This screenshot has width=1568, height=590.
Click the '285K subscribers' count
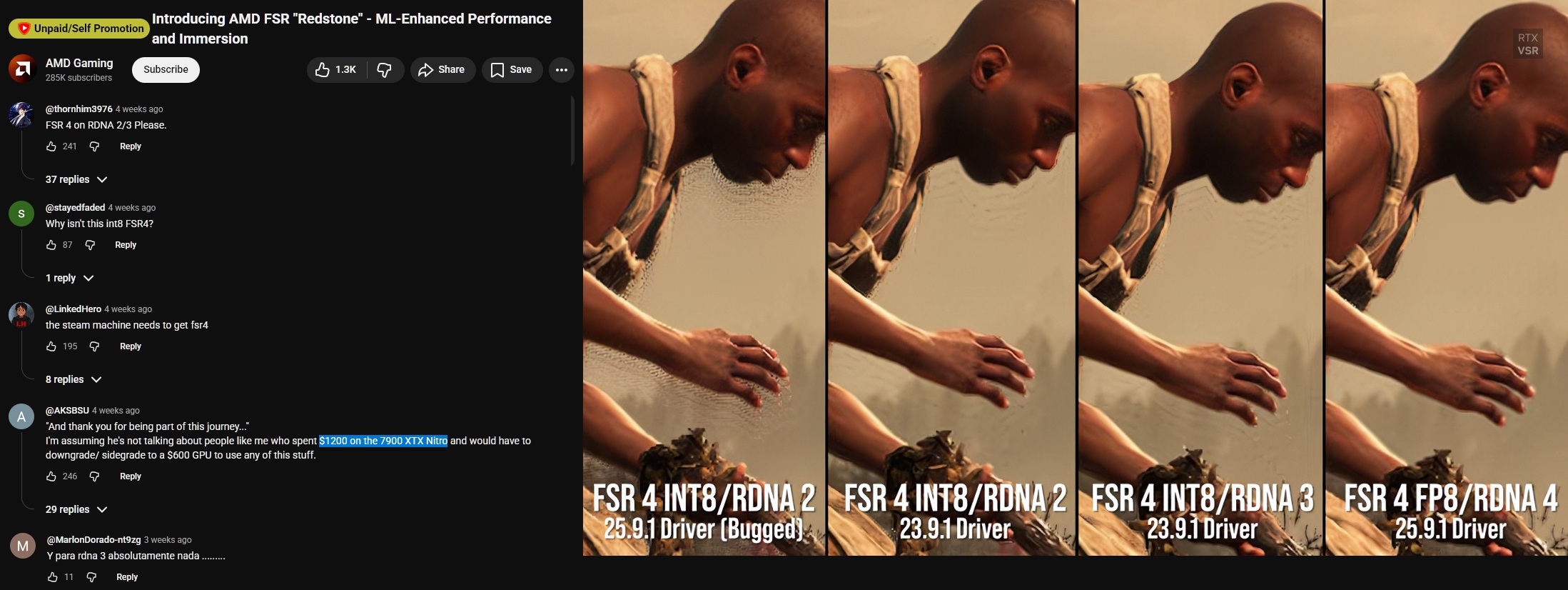coord(79,78)
